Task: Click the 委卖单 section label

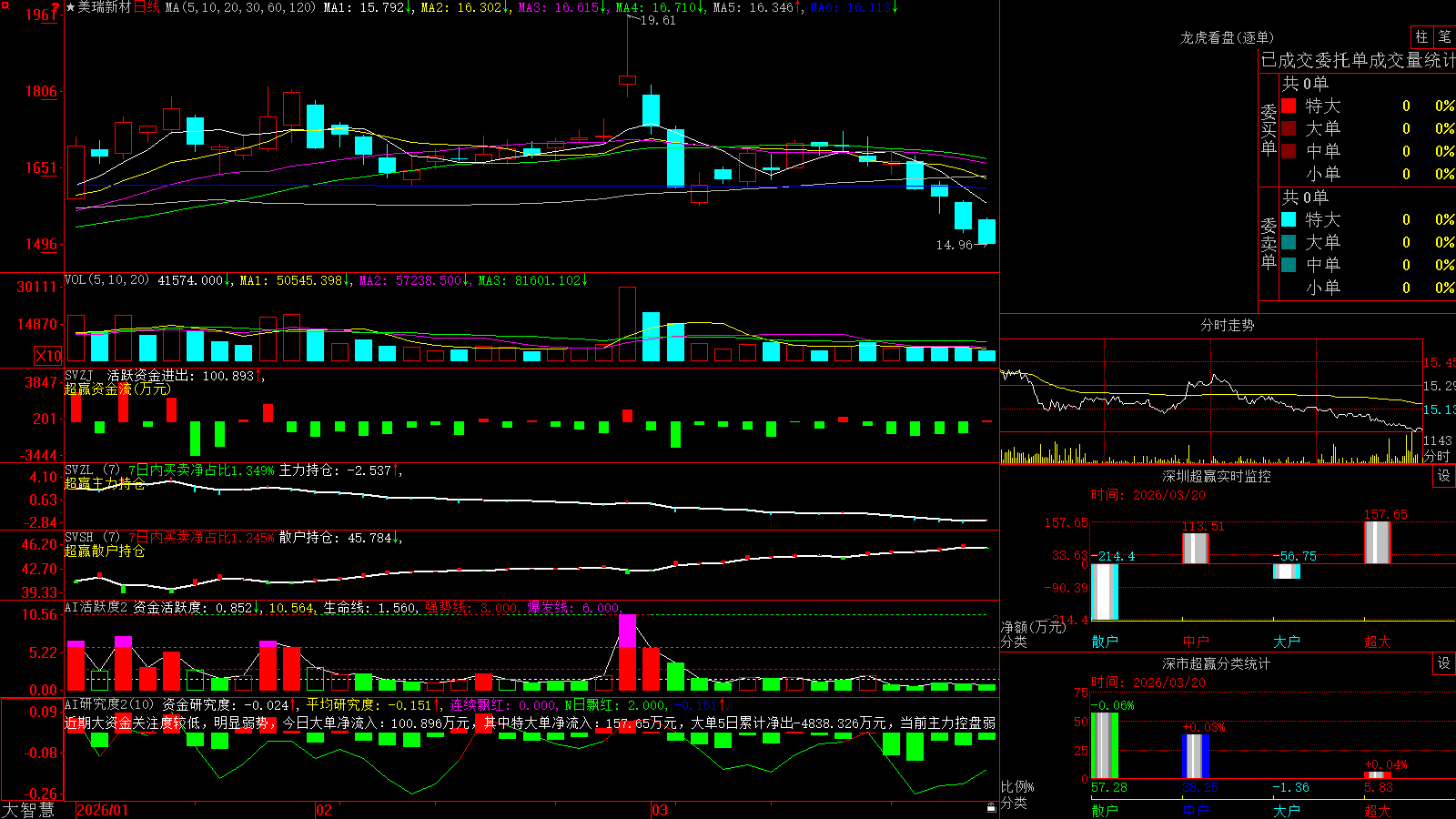Action: (x=1269, y=243)
